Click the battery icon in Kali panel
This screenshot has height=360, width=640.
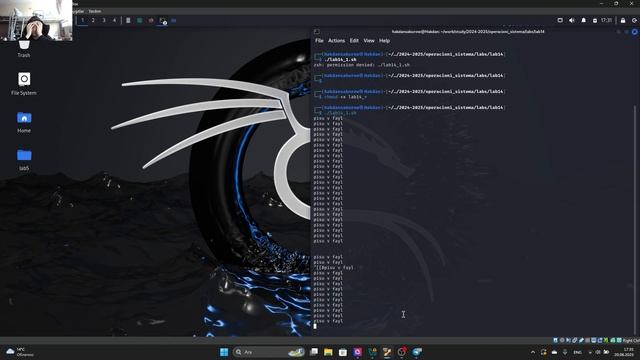tap(595, 20)
